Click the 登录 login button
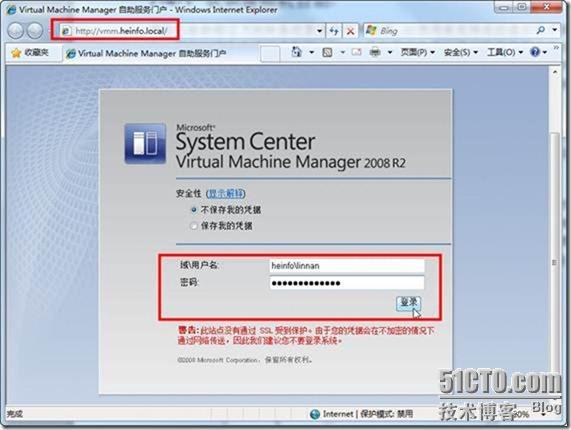The width and height of the screenshot is (571, 430). 409,303
